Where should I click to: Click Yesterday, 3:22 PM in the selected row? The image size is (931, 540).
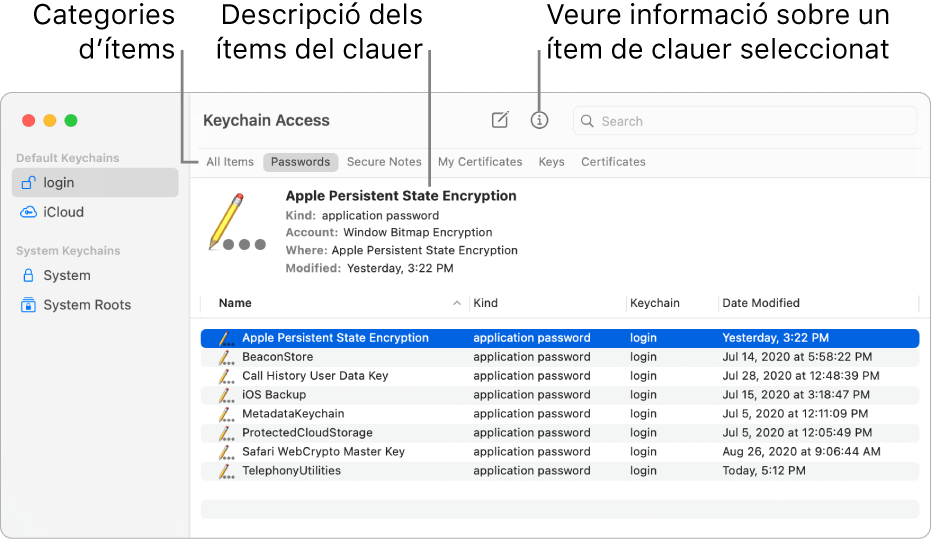[775, 338]
